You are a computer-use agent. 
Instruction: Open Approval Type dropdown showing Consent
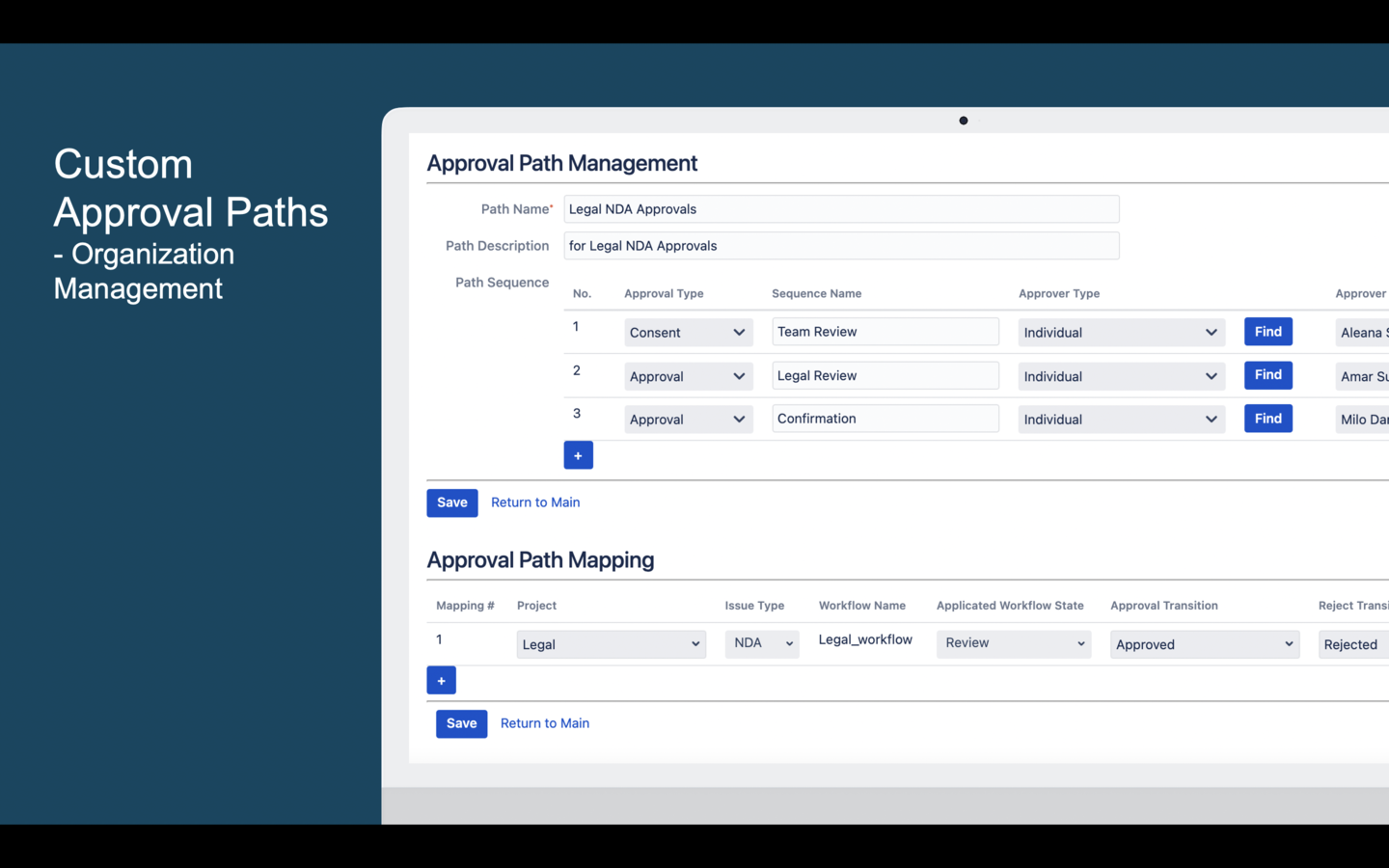click(x=688, y=333)
